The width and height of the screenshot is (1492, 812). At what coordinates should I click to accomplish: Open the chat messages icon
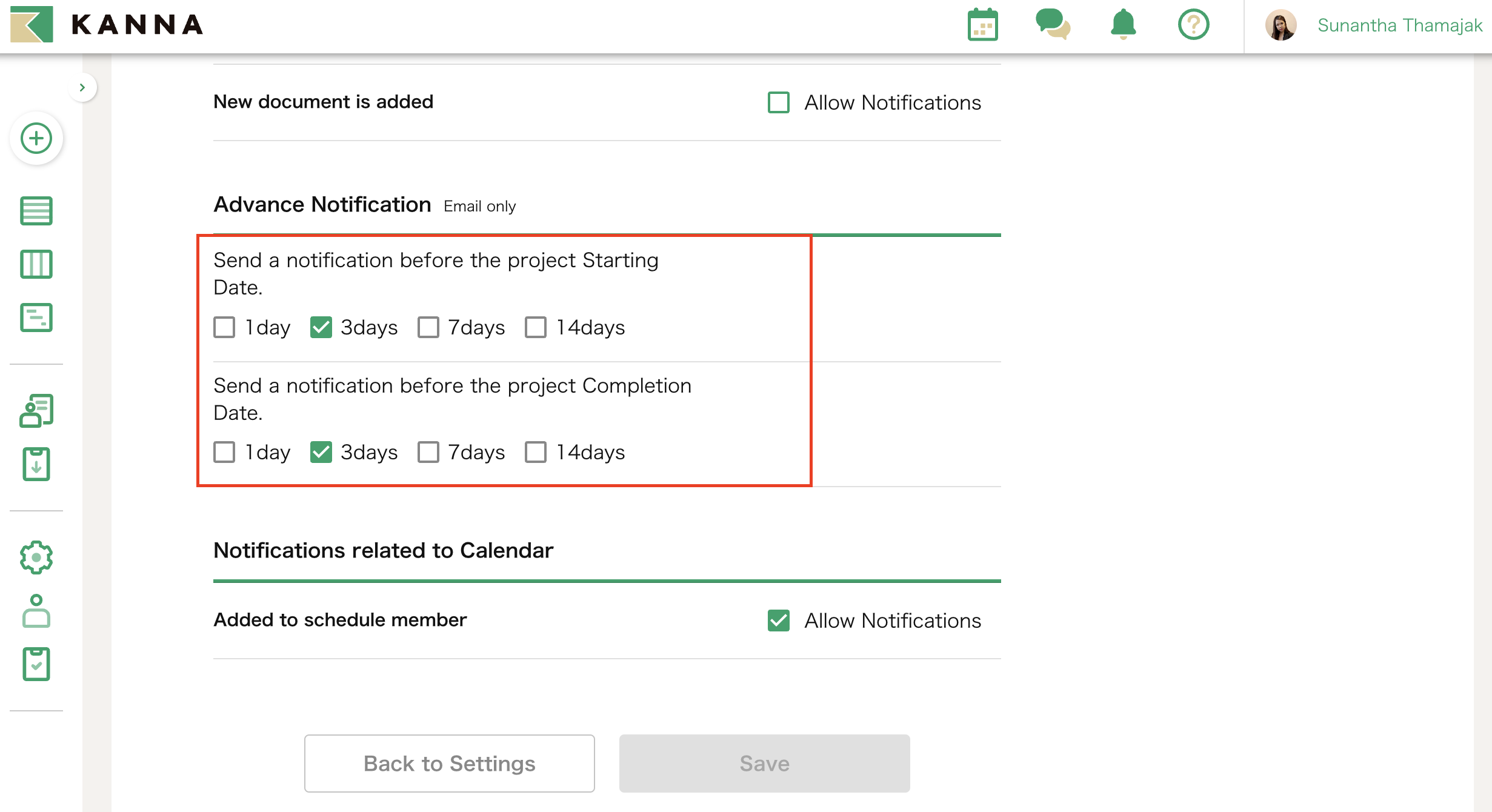point(1053,25)
